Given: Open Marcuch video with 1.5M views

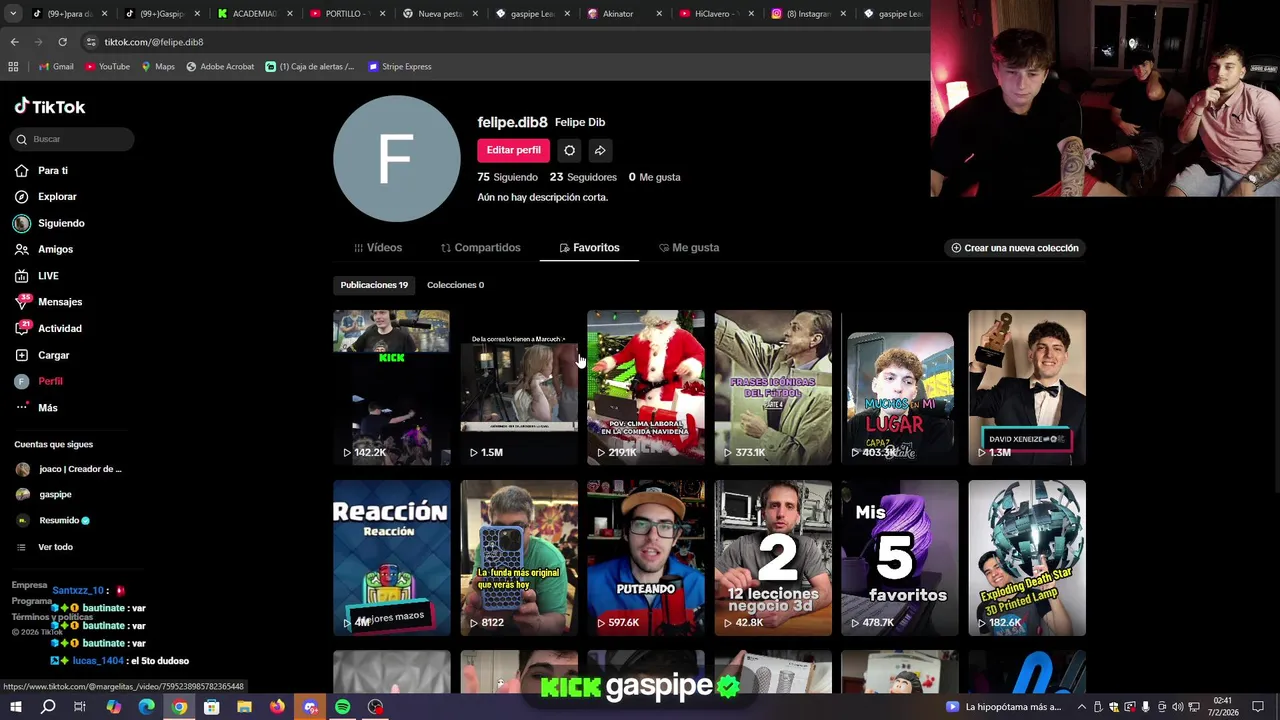Looking at the screenshot, I should pyautogui.click(x=518, y=388).
